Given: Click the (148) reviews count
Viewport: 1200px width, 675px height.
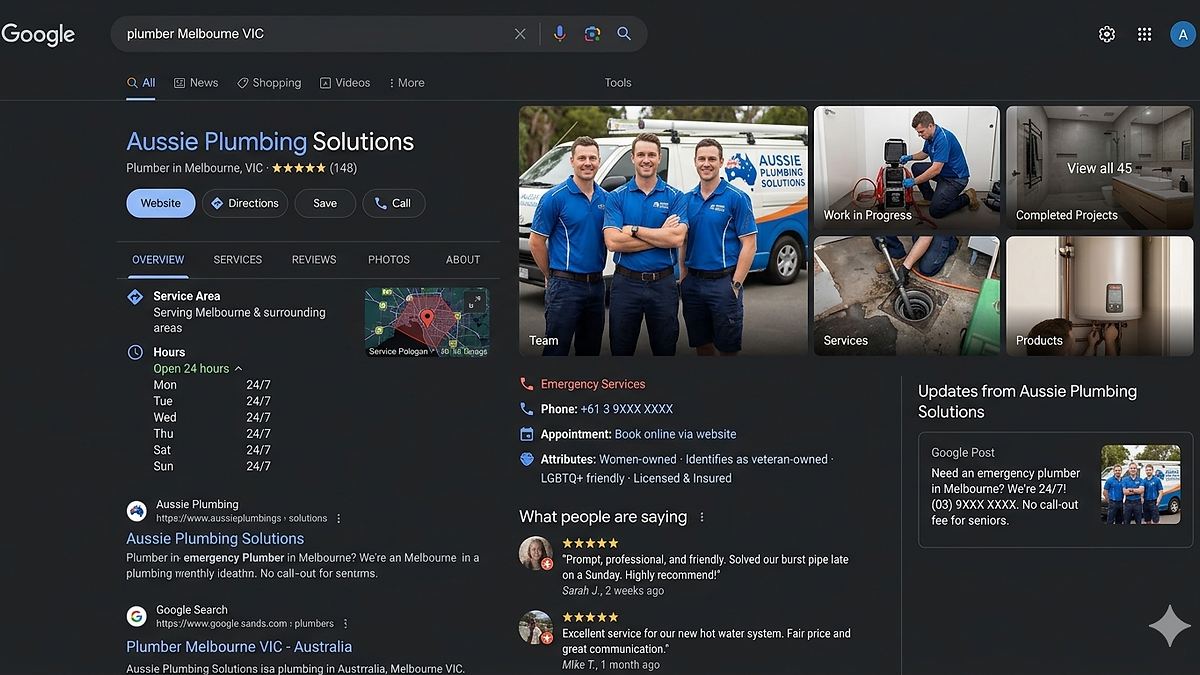Looking at the screenshot, I should (x=343, y=168).
